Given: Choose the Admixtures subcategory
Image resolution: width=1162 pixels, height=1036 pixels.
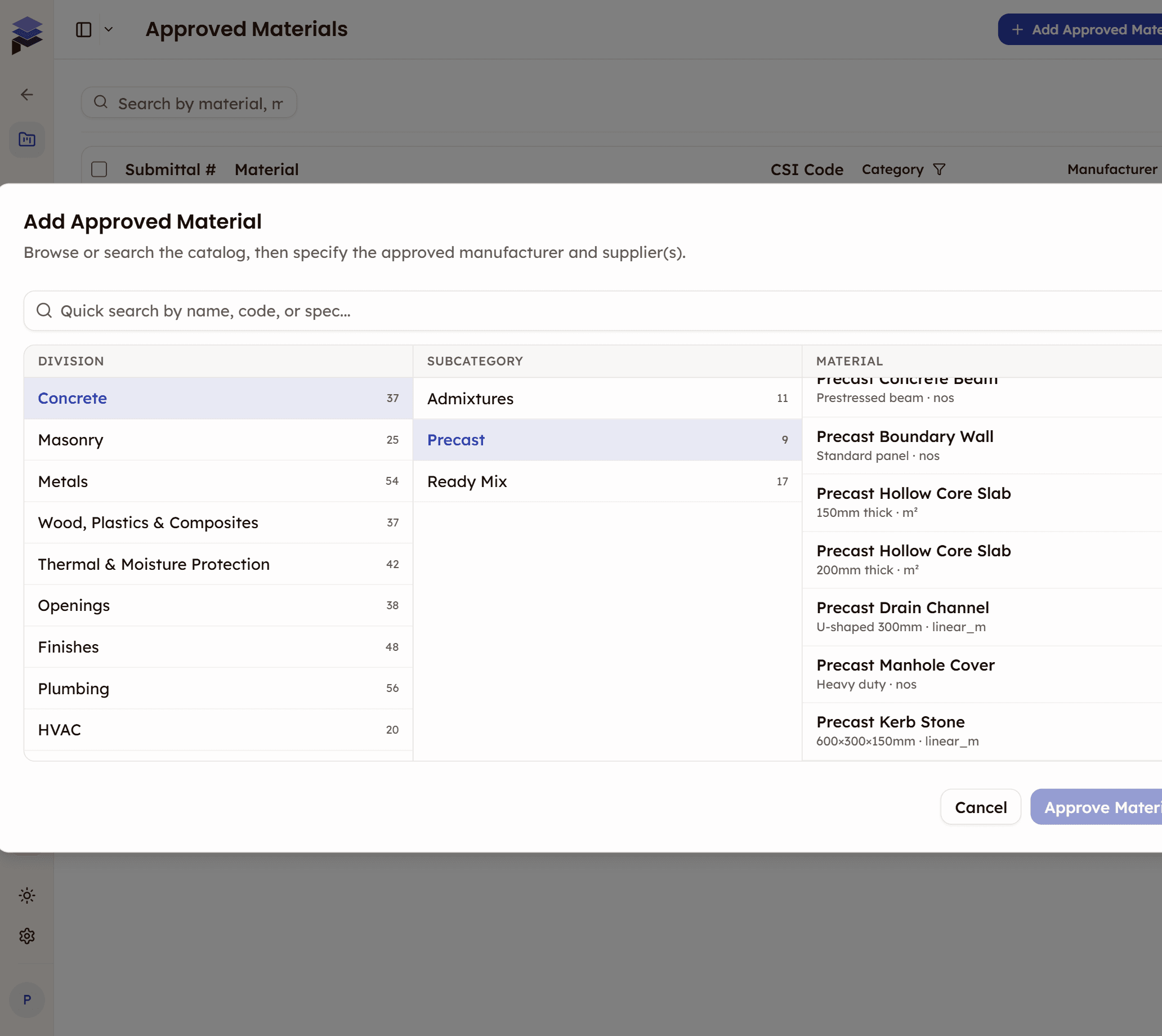Looking at the screenshot, I should pyautogui.click(x=607, y=399).
